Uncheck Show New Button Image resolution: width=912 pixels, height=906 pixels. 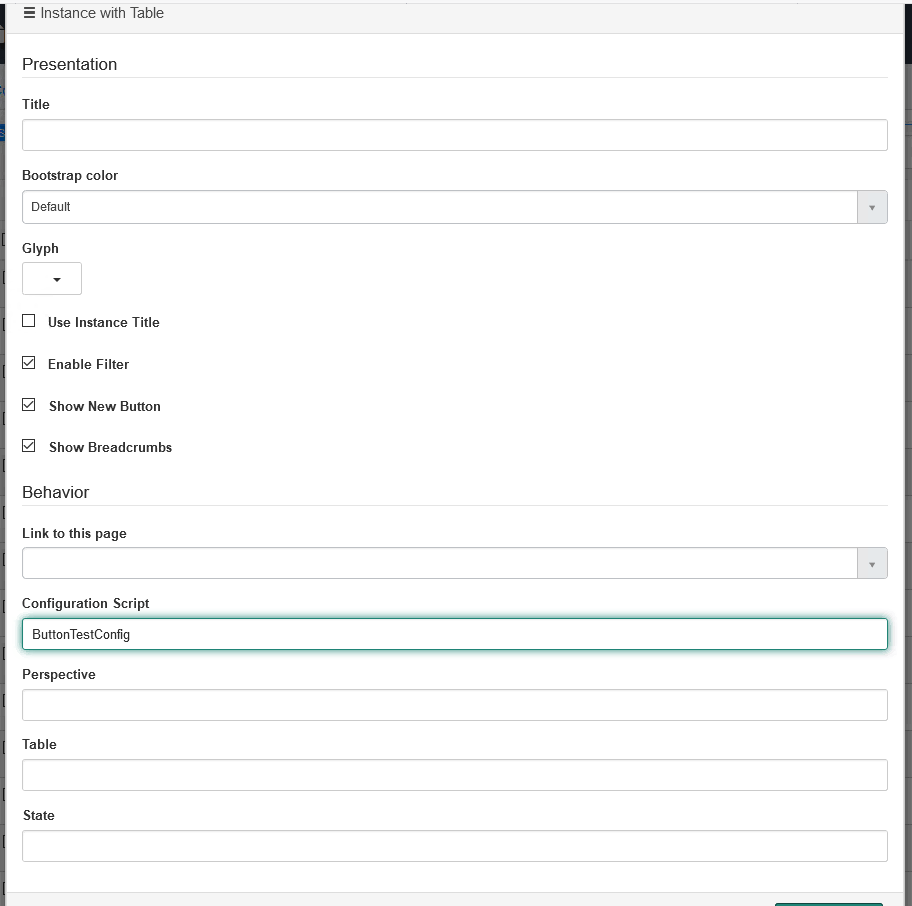[28, 404]
